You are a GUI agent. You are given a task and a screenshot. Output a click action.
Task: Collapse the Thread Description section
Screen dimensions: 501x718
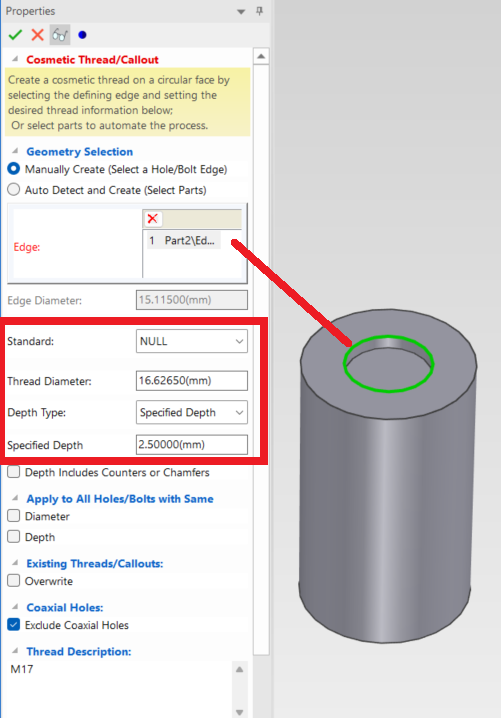15,651
